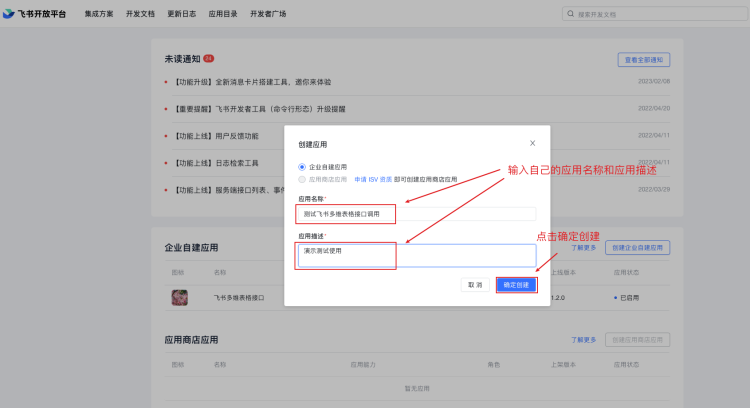
Task: Open the 申请 ISV 资质 link
Action: [x=373, y=179]
